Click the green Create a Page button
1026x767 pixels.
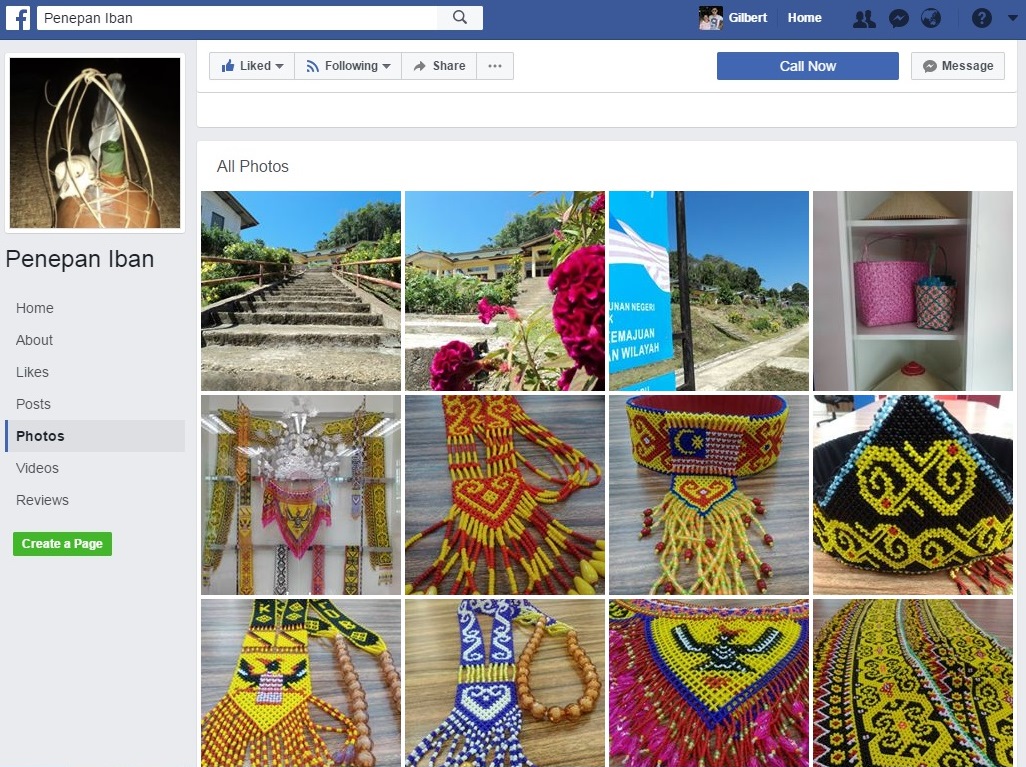pyautogui.click(x=62, y=544)
